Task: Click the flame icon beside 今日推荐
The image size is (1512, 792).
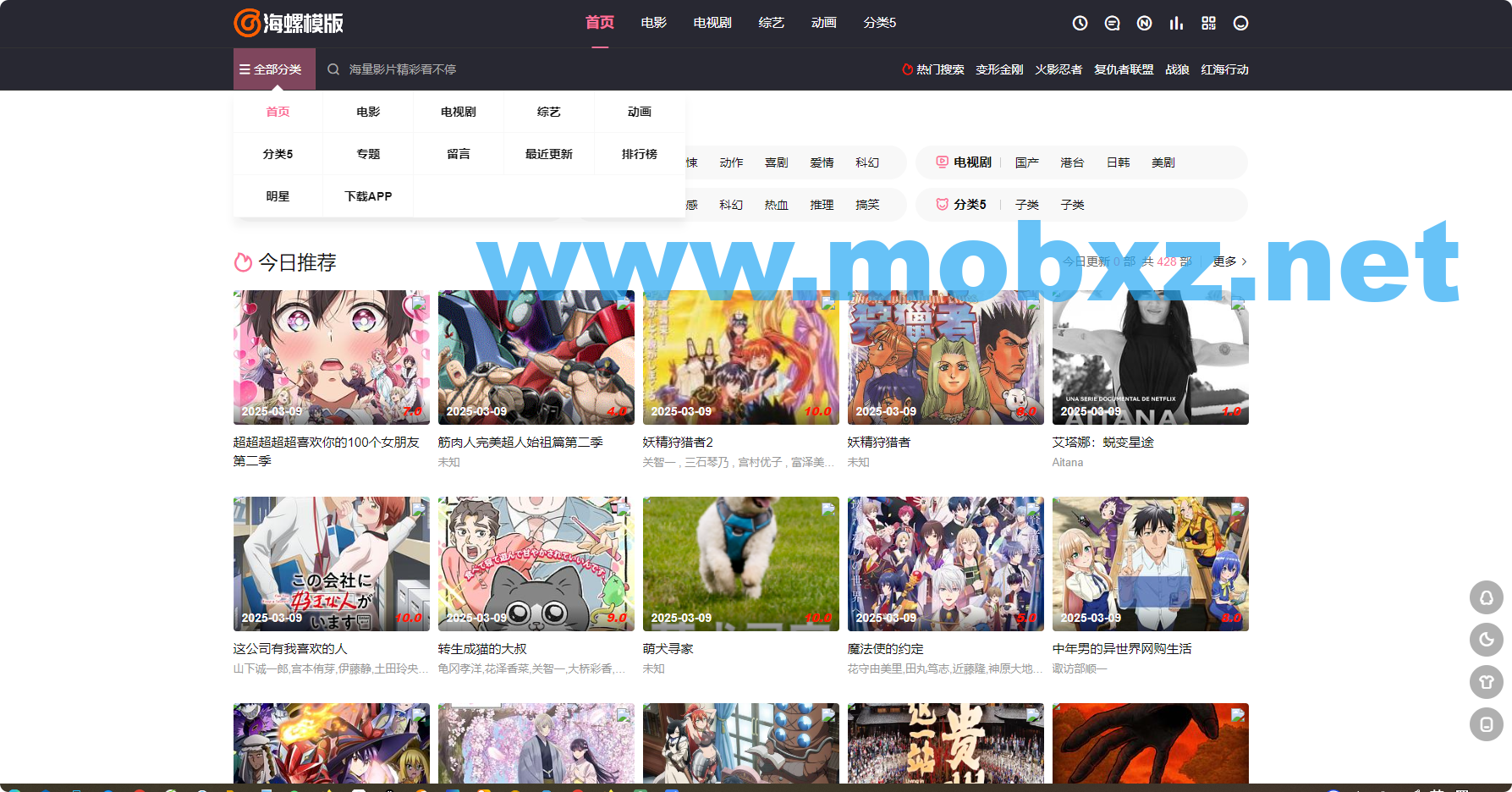Action: (243, 263)
